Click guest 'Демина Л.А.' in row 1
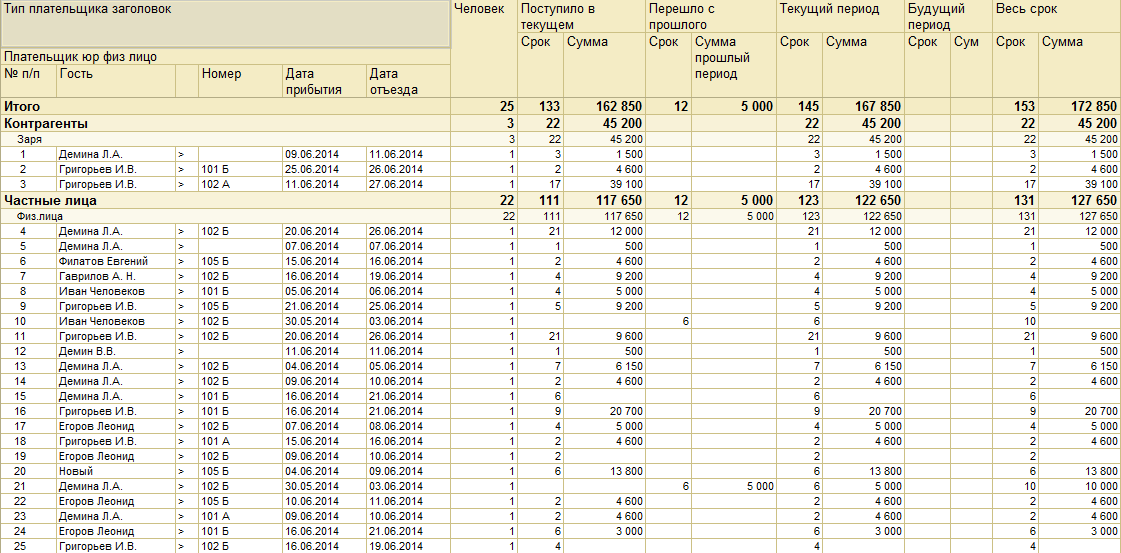1121x553 pixels. [116, 154]
